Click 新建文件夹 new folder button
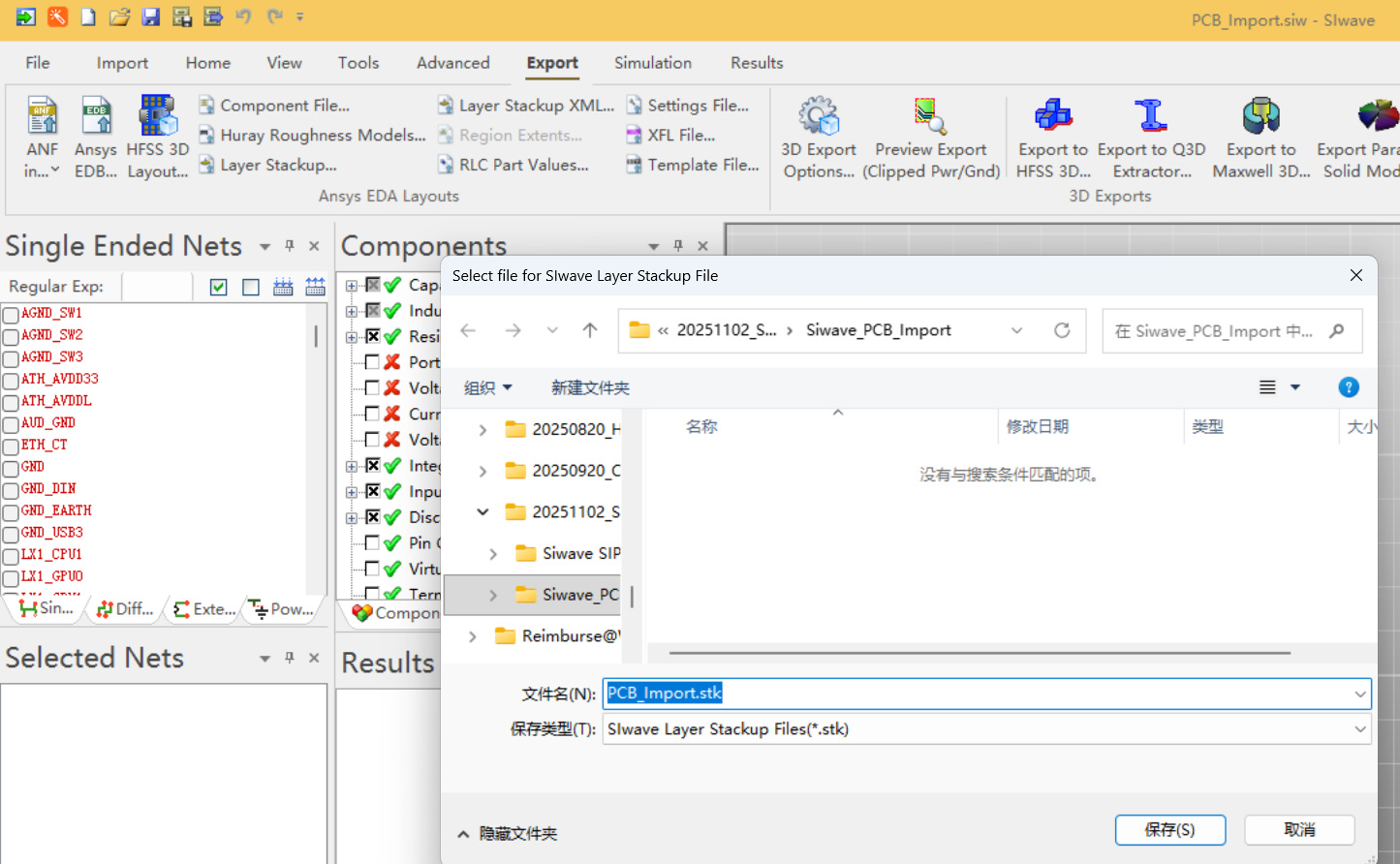This screenshot has width=1400, height=864. pyautogui.click(x=590, y=387)
